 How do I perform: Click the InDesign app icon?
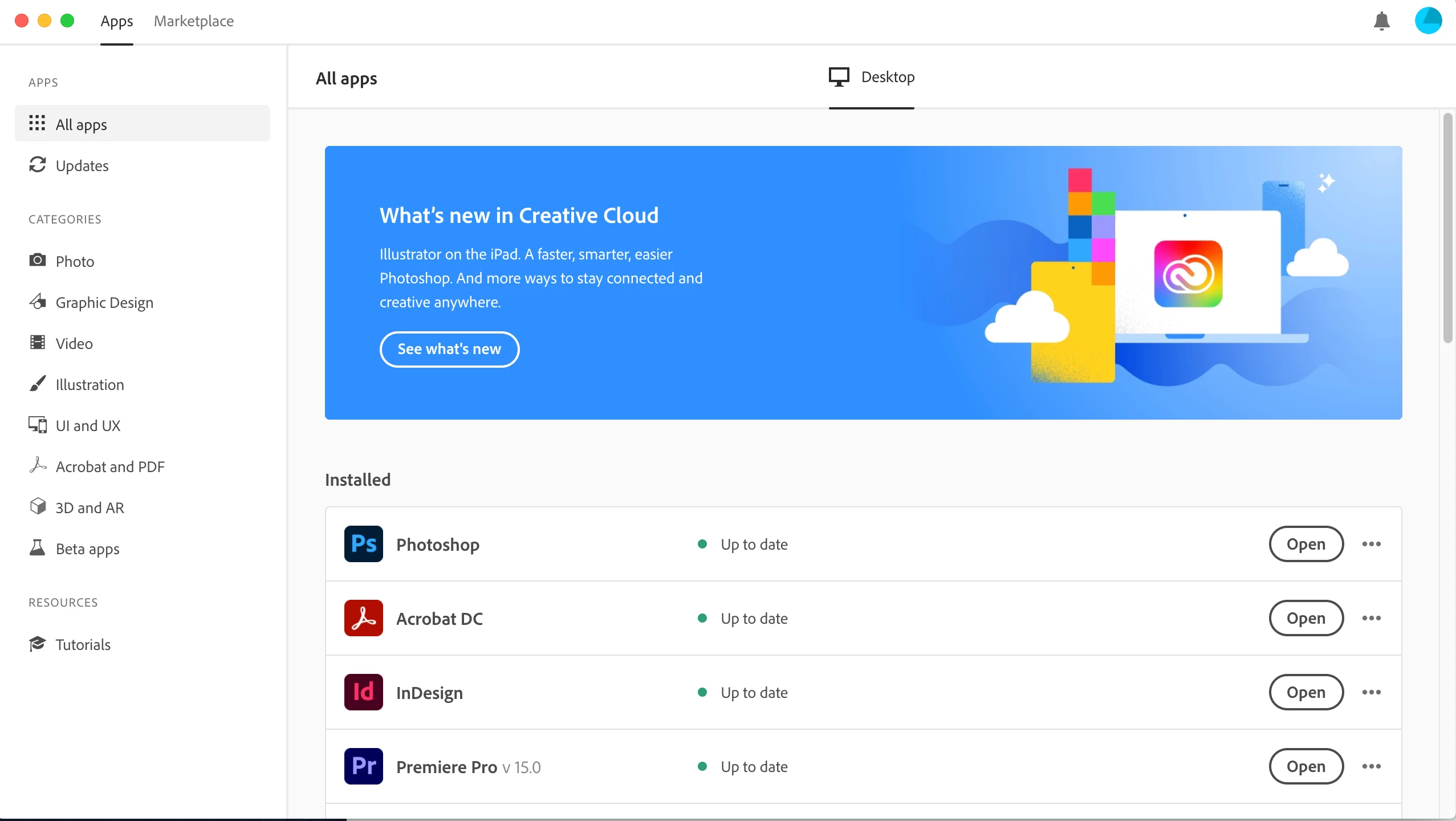tap(364, 692)
